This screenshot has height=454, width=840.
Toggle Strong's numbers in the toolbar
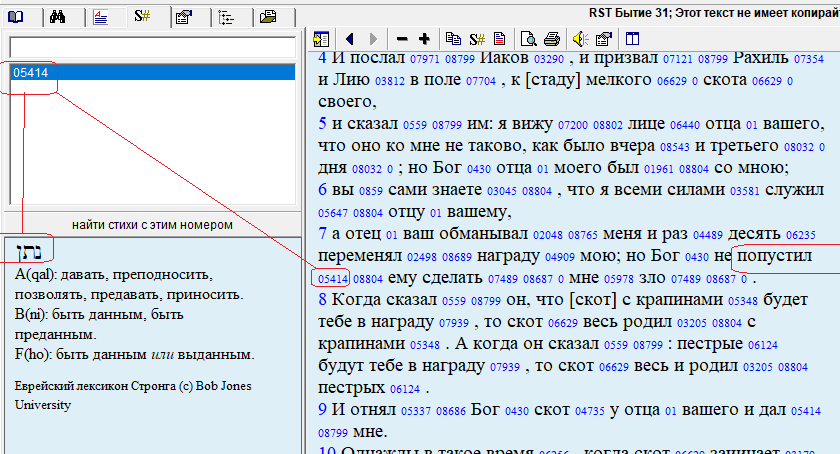[476, 39]
